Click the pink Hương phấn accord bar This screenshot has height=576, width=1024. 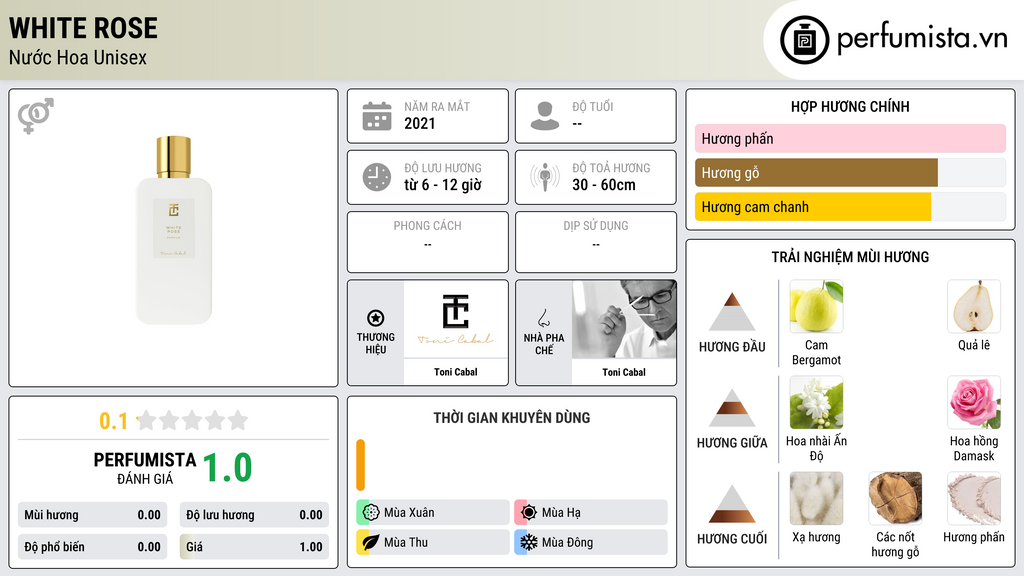(x=850, y=138)
